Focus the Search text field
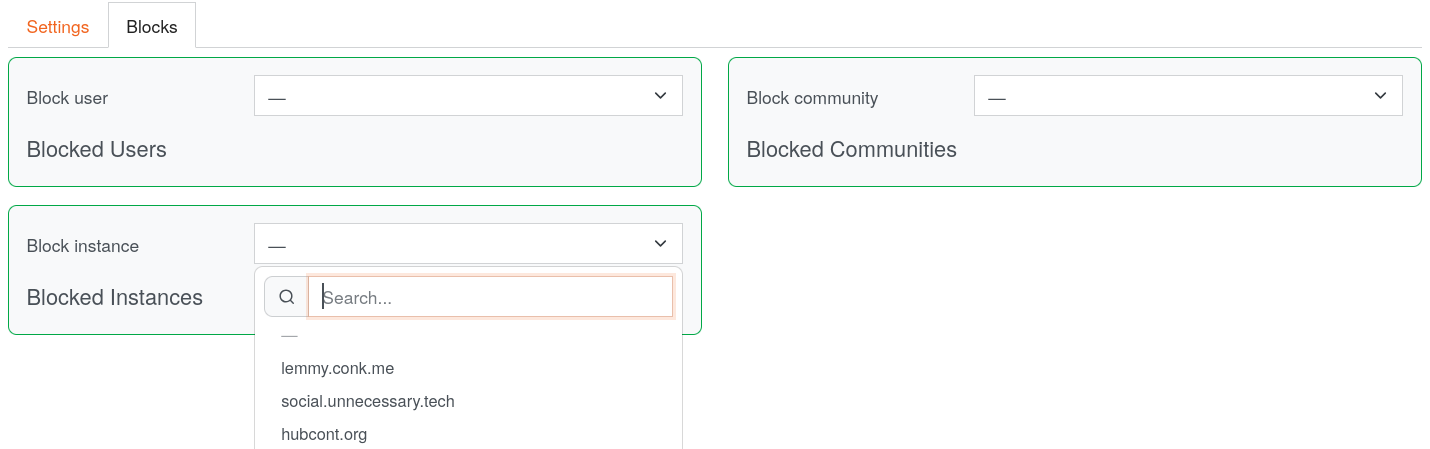Image resolution: width=1430 pixels, height=449 pixels. click(490, 297)
